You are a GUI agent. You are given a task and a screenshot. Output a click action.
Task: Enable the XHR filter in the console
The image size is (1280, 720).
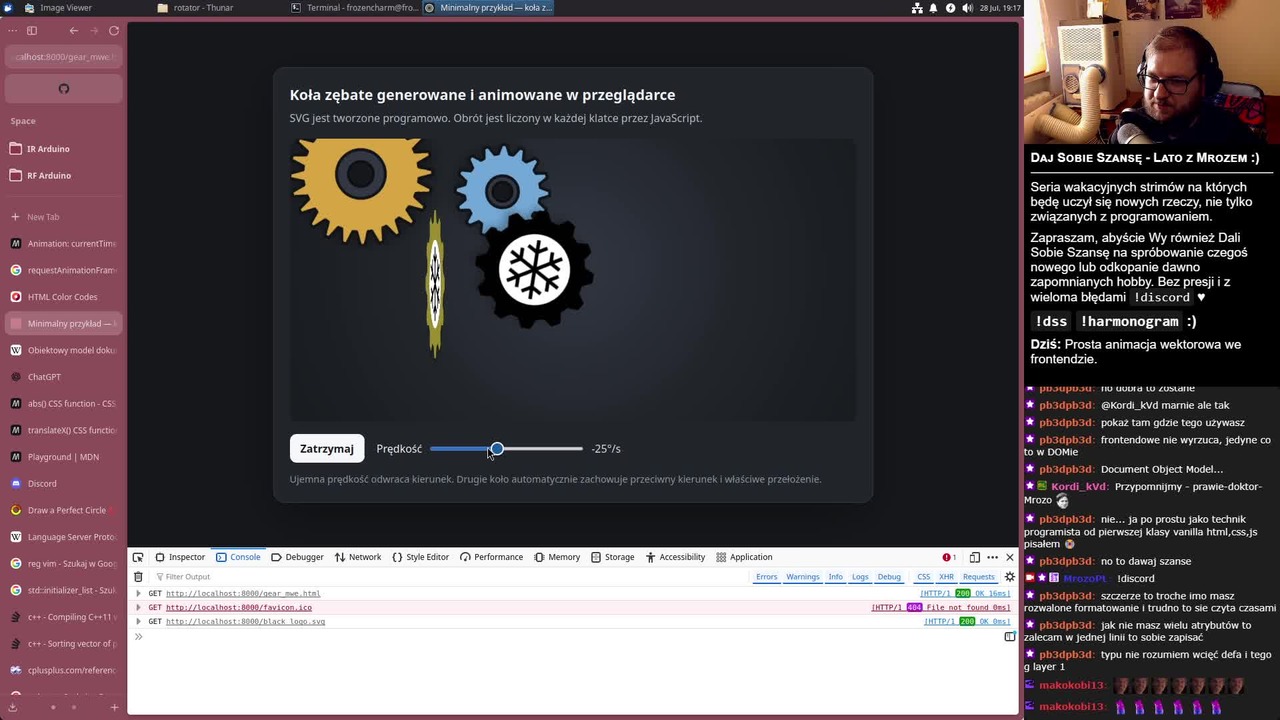[x=946, y=577]
